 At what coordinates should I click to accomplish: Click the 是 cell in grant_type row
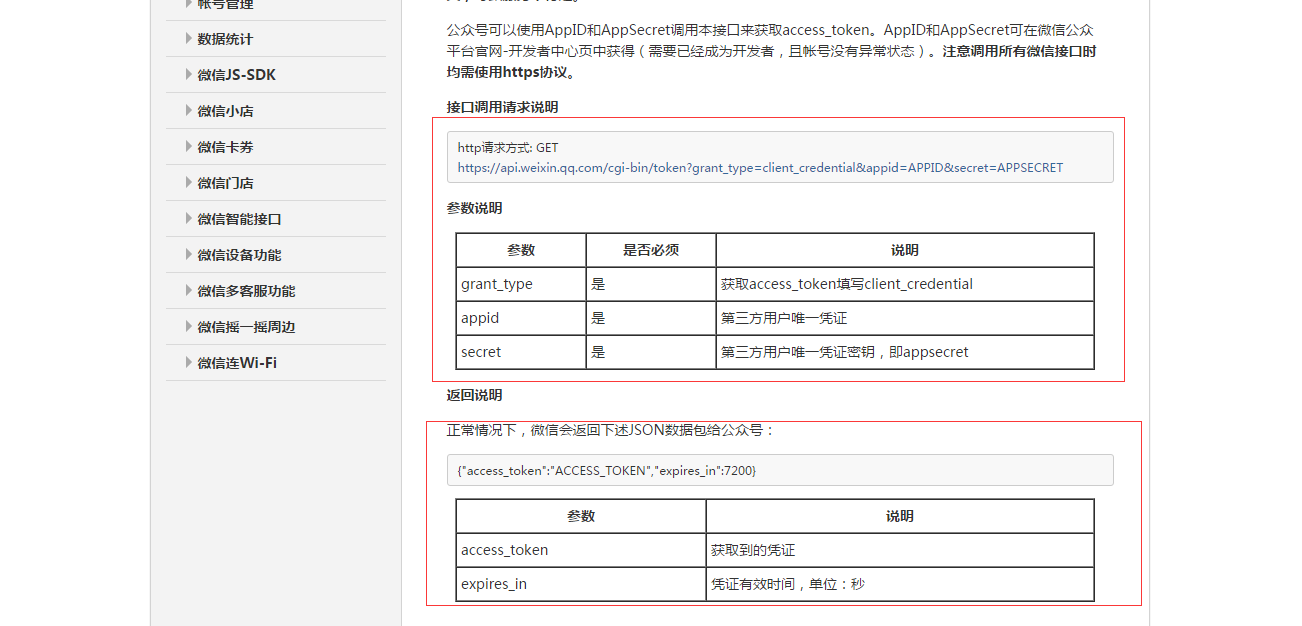[x=651, y=284]
